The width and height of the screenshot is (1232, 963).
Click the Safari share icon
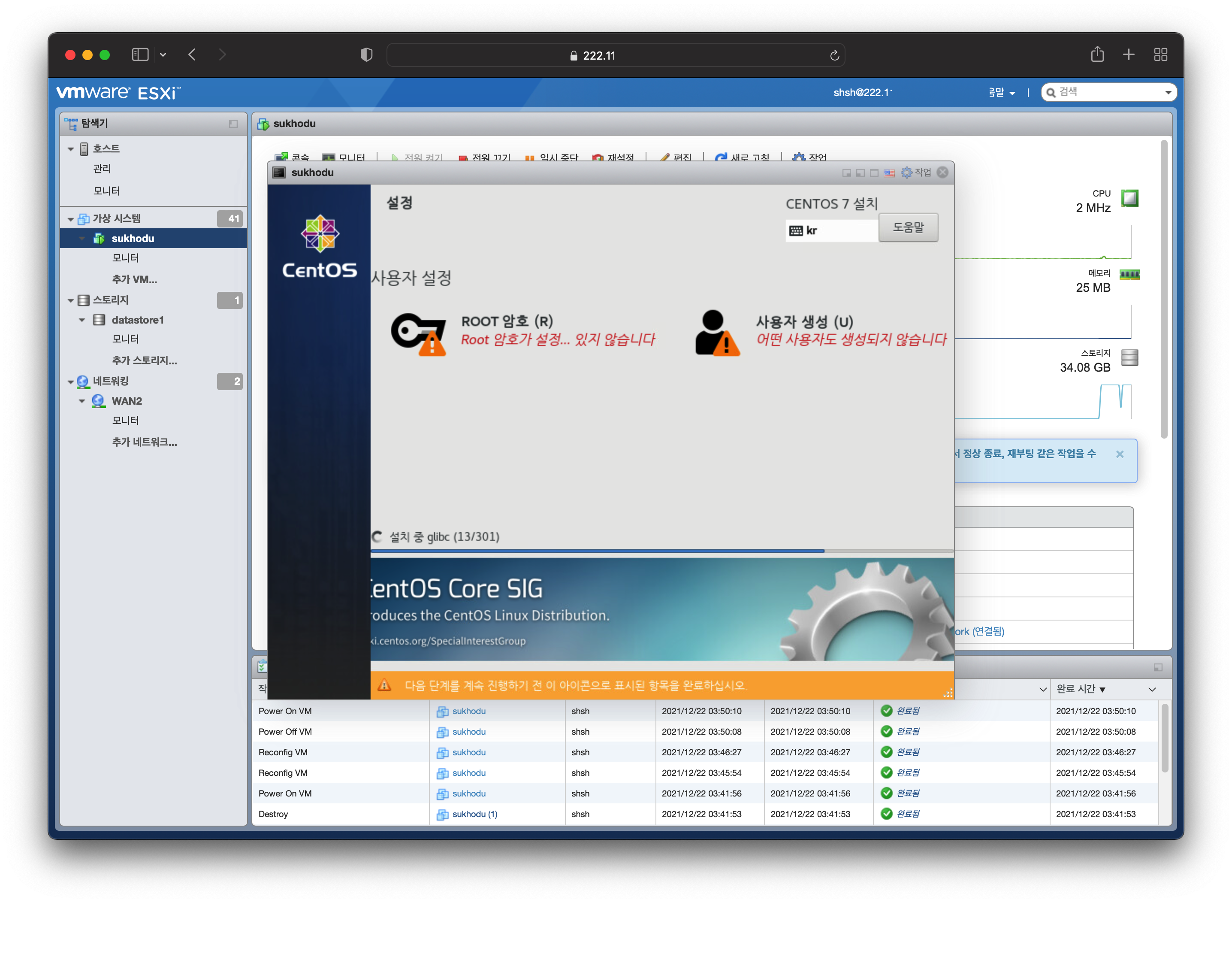tap(1096, 55)
